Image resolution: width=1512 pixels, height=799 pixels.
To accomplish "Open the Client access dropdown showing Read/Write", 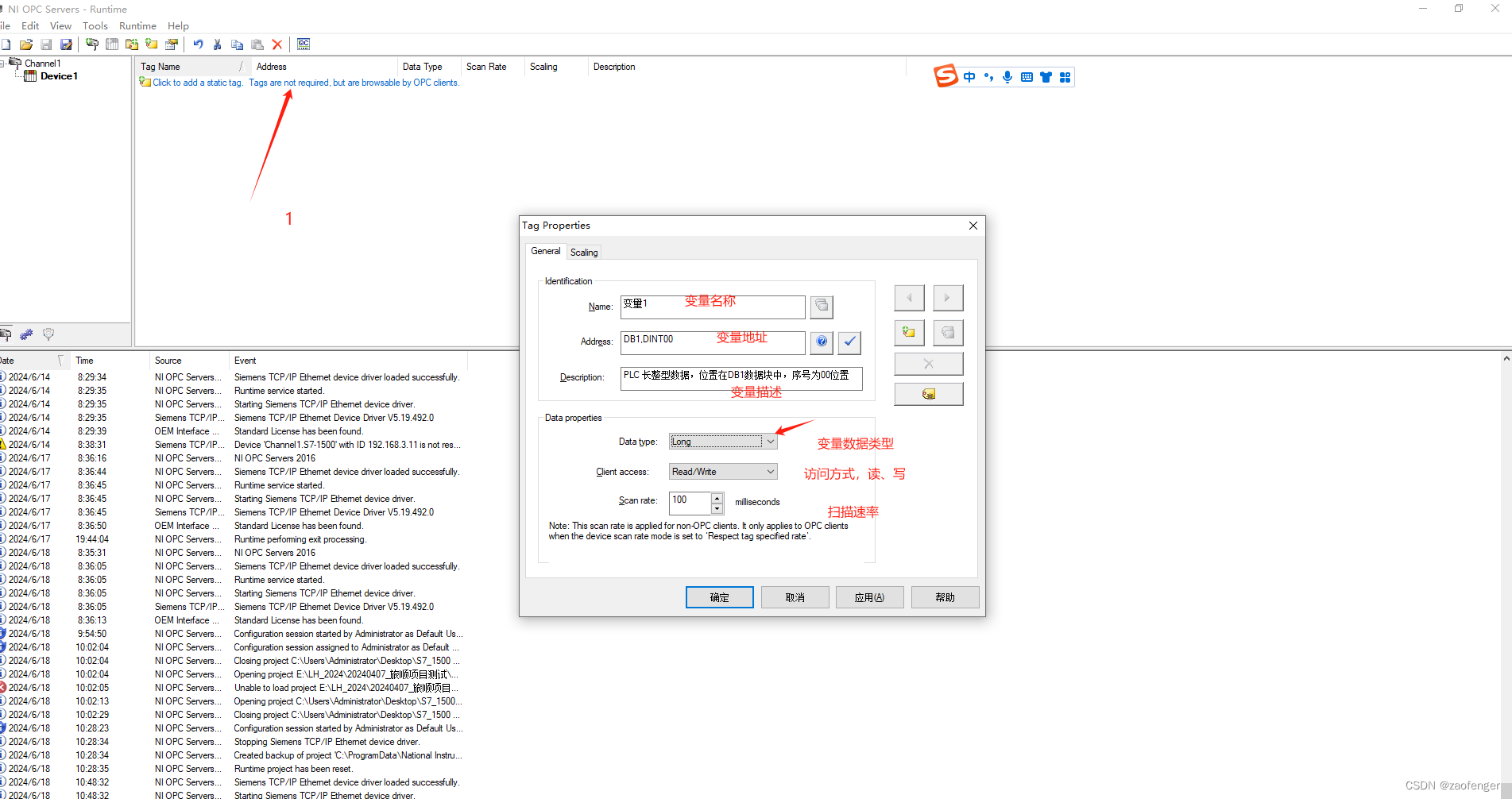I will (770, 471).
